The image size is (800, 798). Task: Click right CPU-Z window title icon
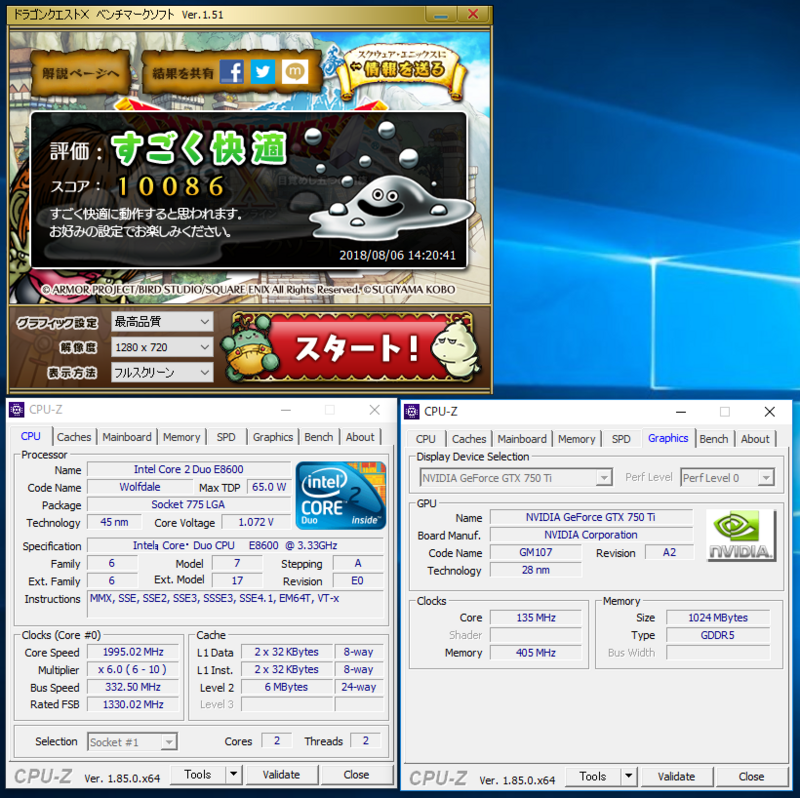[x=411, y=411]
